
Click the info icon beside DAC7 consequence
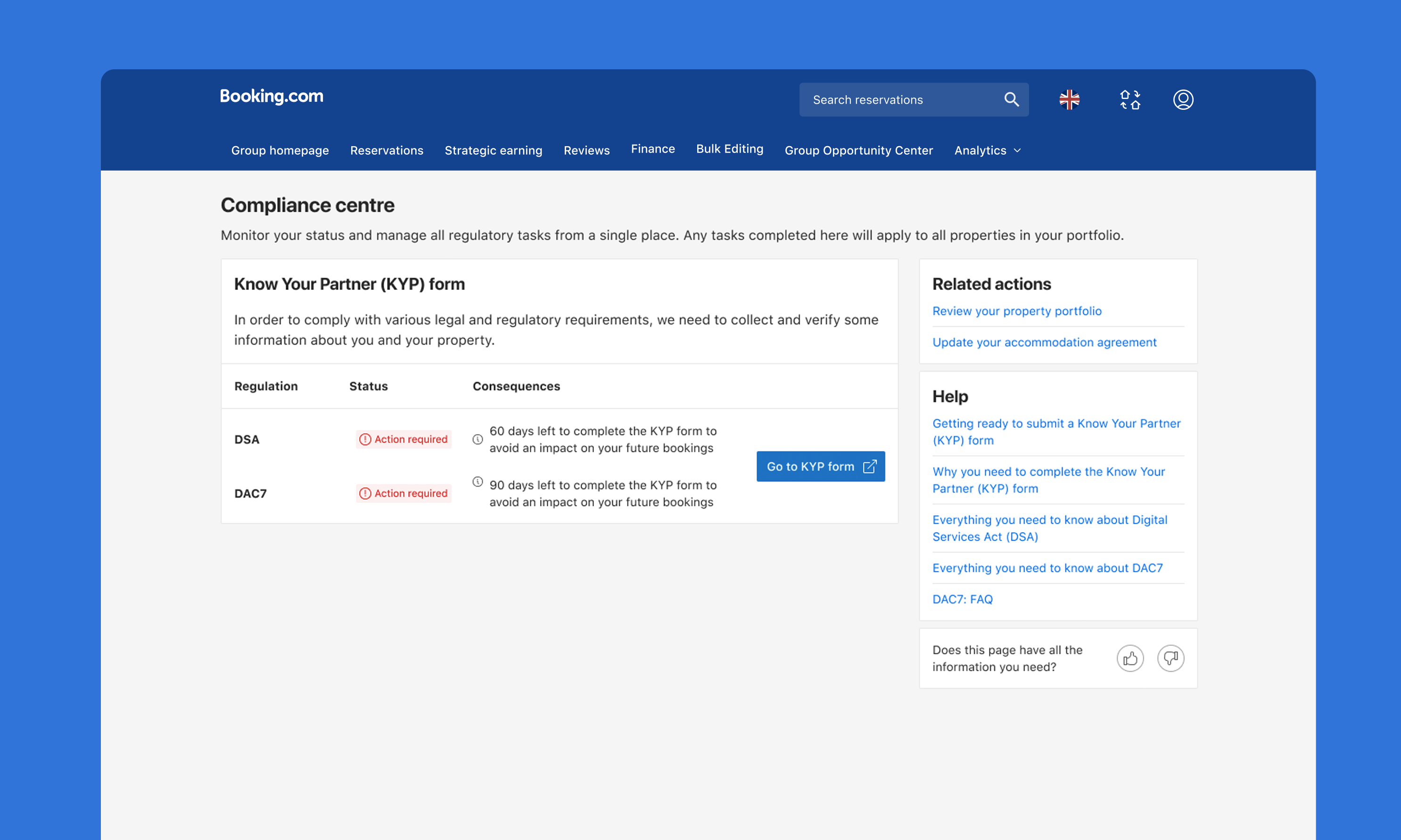click(x=478, y=482)
